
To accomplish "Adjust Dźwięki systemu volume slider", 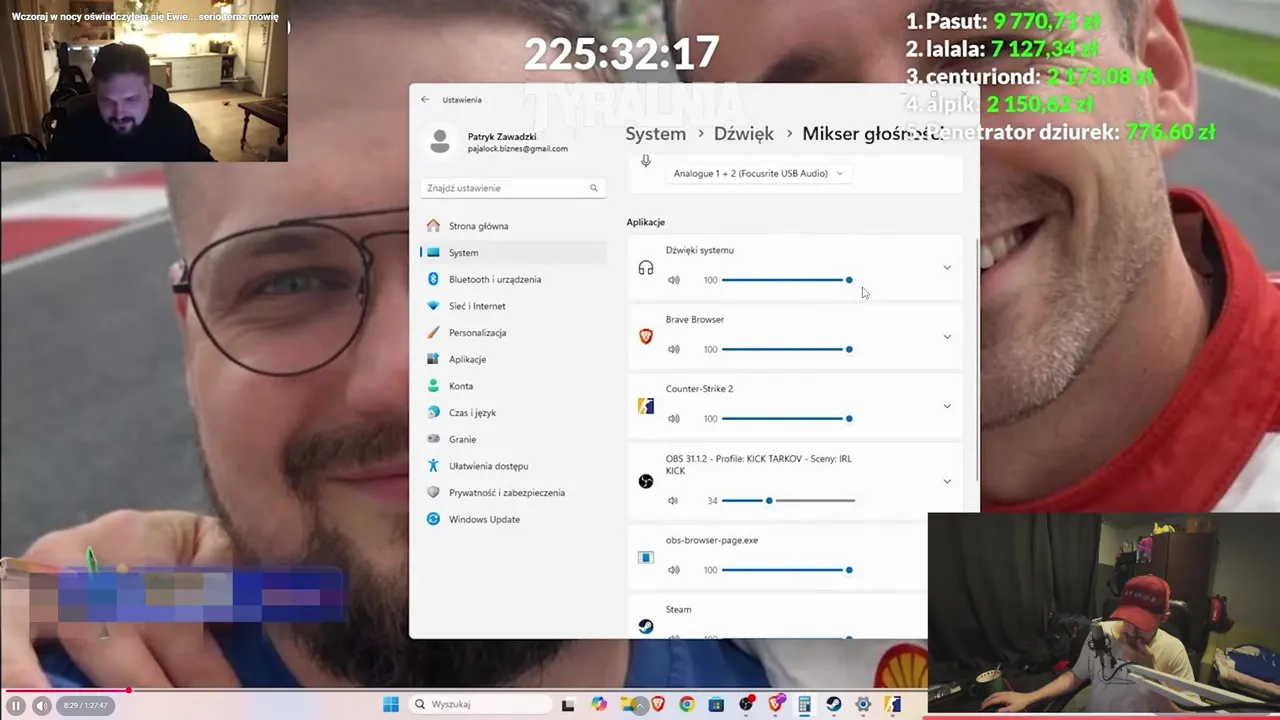I will (x=787, y=280).
